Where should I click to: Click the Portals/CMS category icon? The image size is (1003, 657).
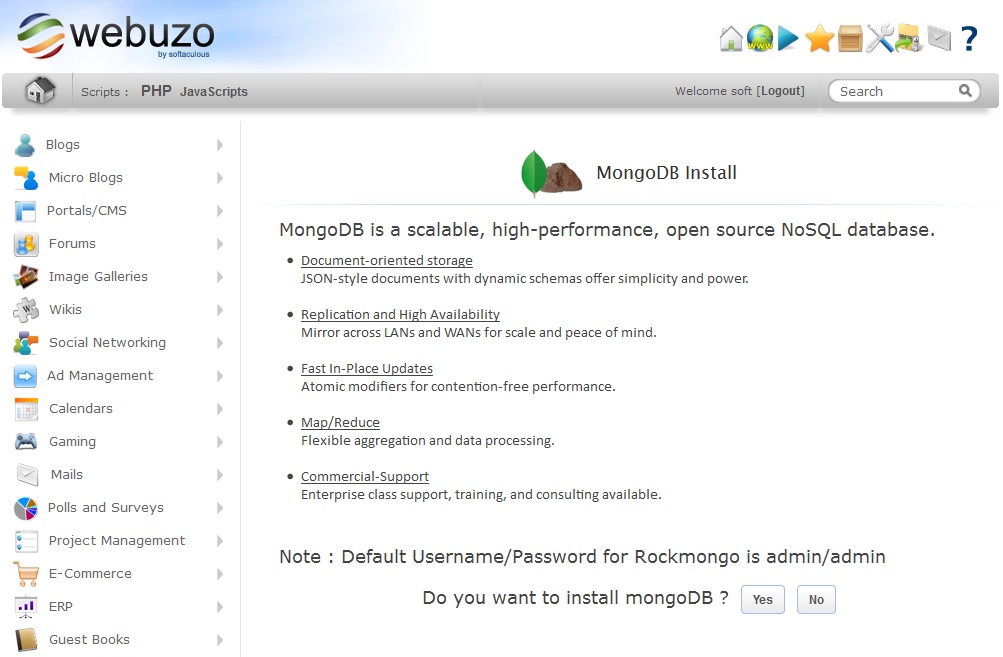[x=26, y=211]
